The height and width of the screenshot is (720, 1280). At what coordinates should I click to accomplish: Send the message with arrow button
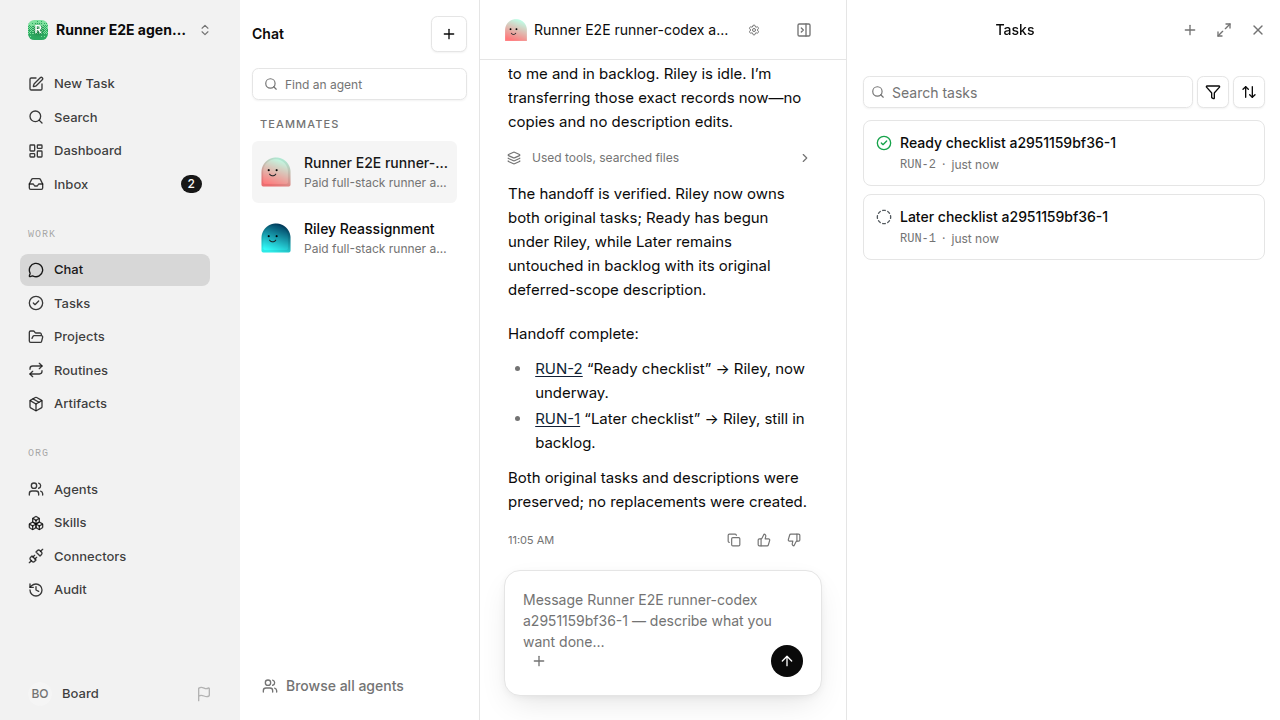(787, 661)
